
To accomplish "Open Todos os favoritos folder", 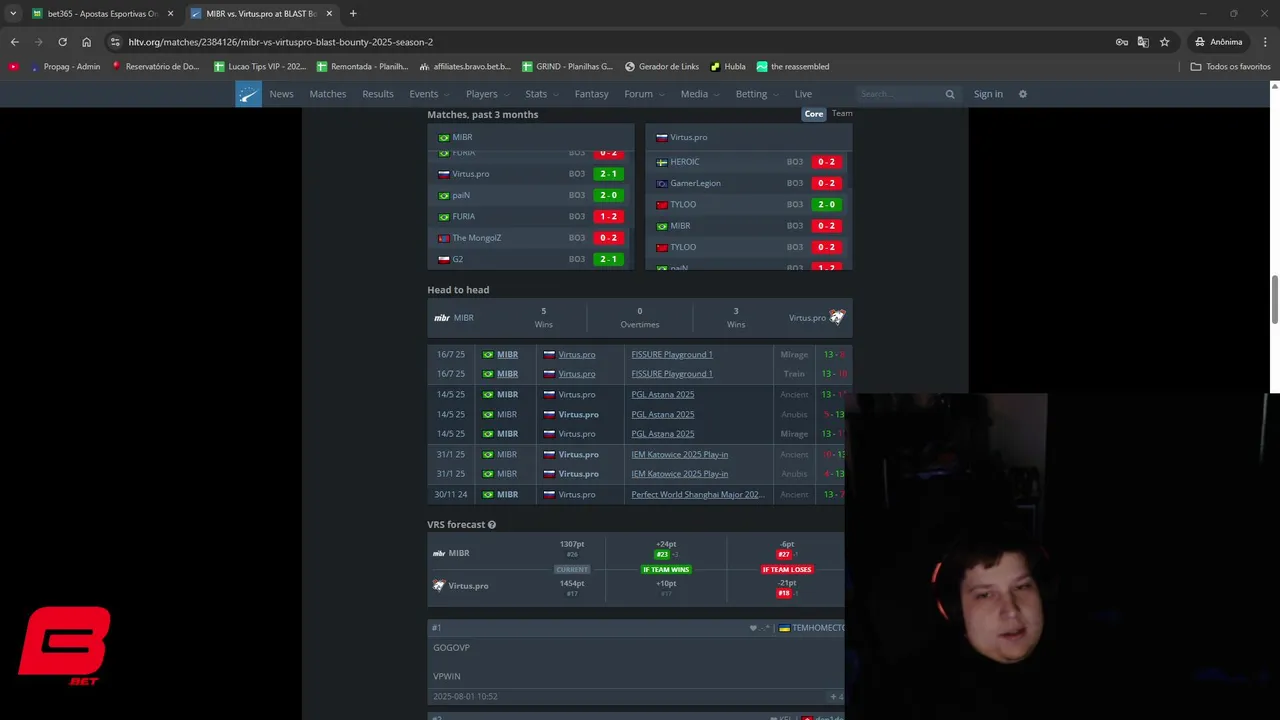I will [1230, 67].
